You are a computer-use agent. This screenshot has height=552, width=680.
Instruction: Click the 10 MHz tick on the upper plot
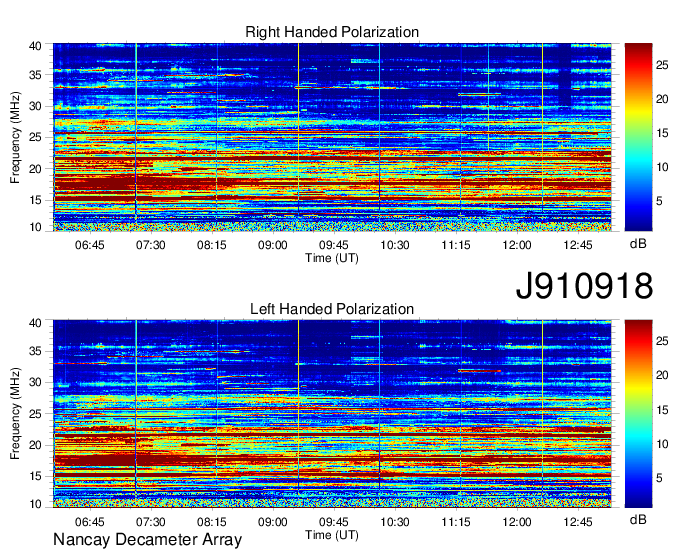pos(35,227)
